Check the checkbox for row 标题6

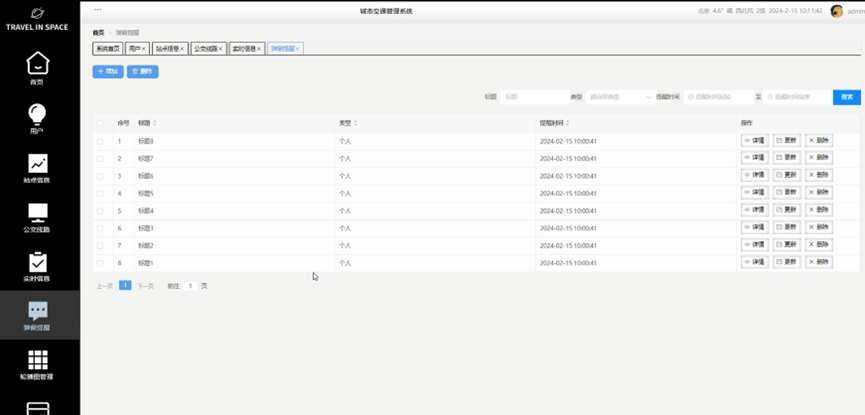100,176
